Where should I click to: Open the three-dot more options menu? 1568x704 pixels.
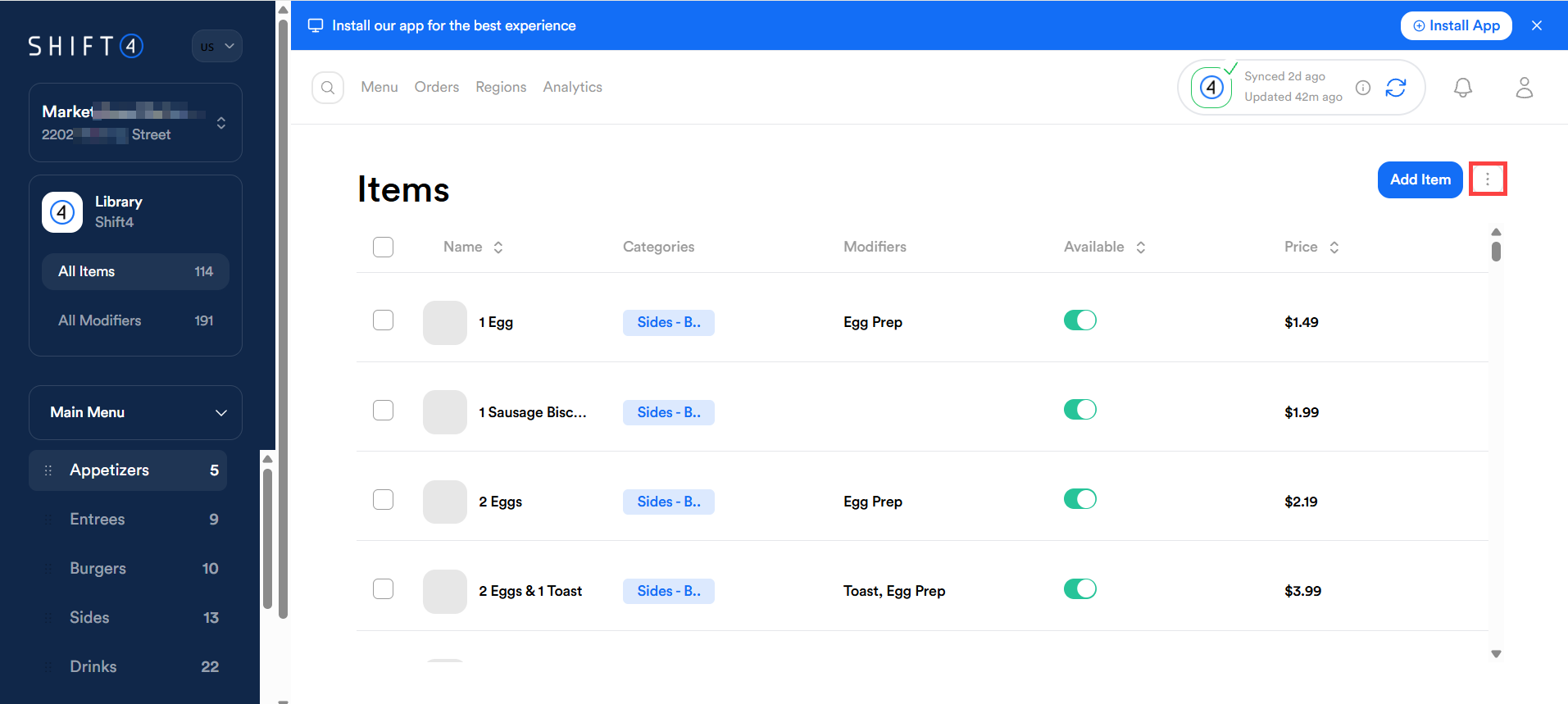coord(1487,179)
